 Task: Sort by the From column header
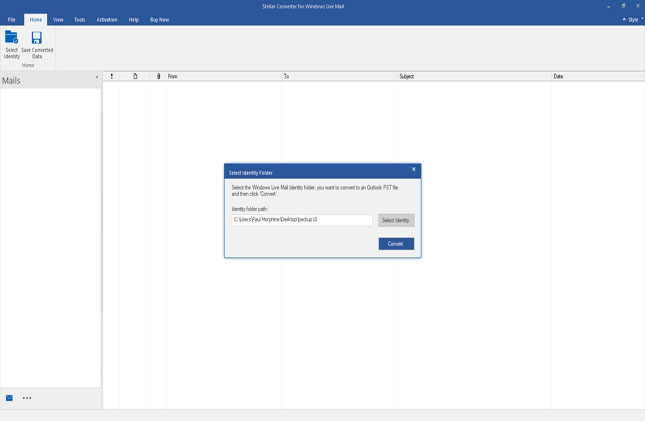tap(224, 76)
